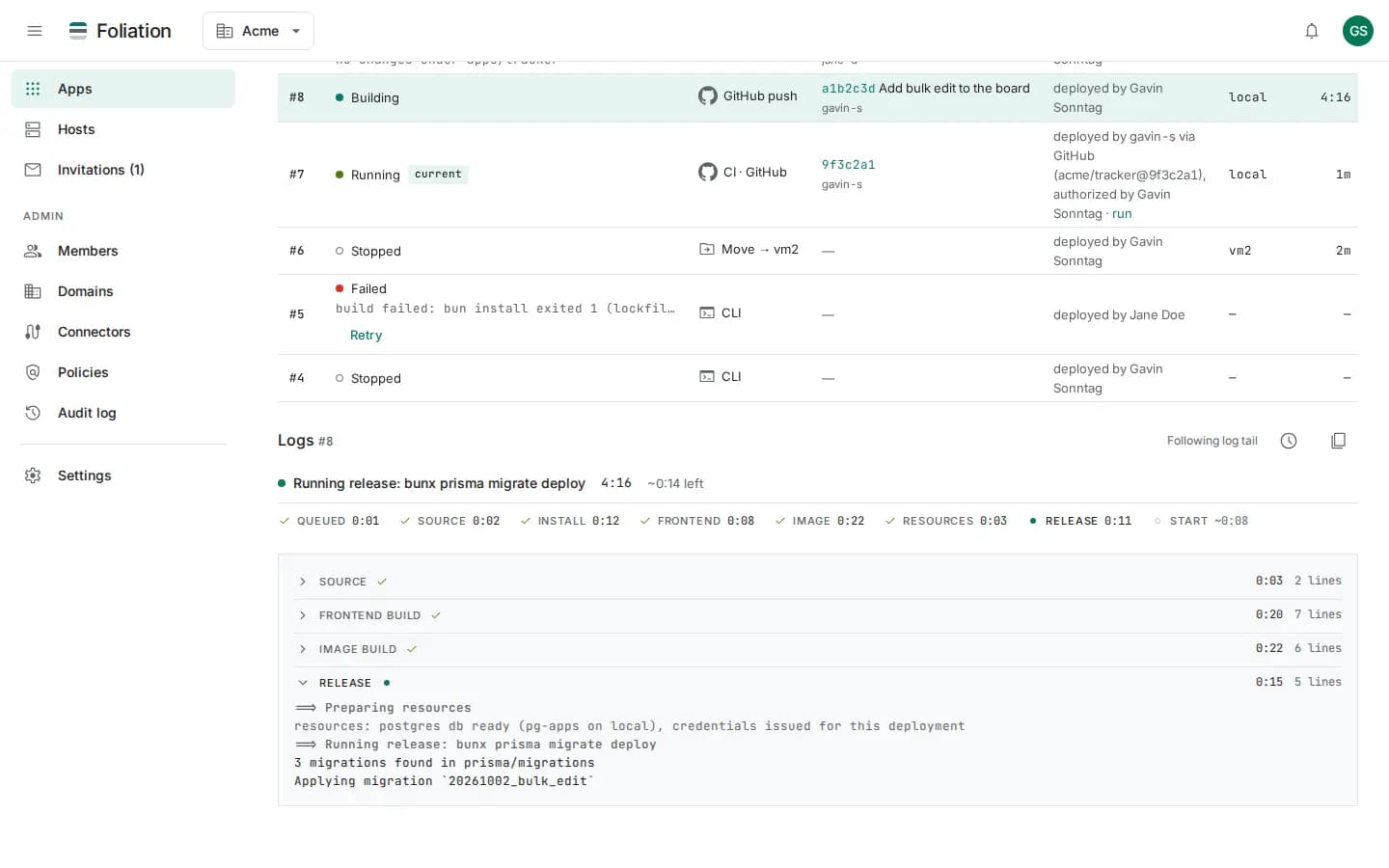
Task: Click 'deployed by Jane Doe' text
Action: click(1119, 314)
